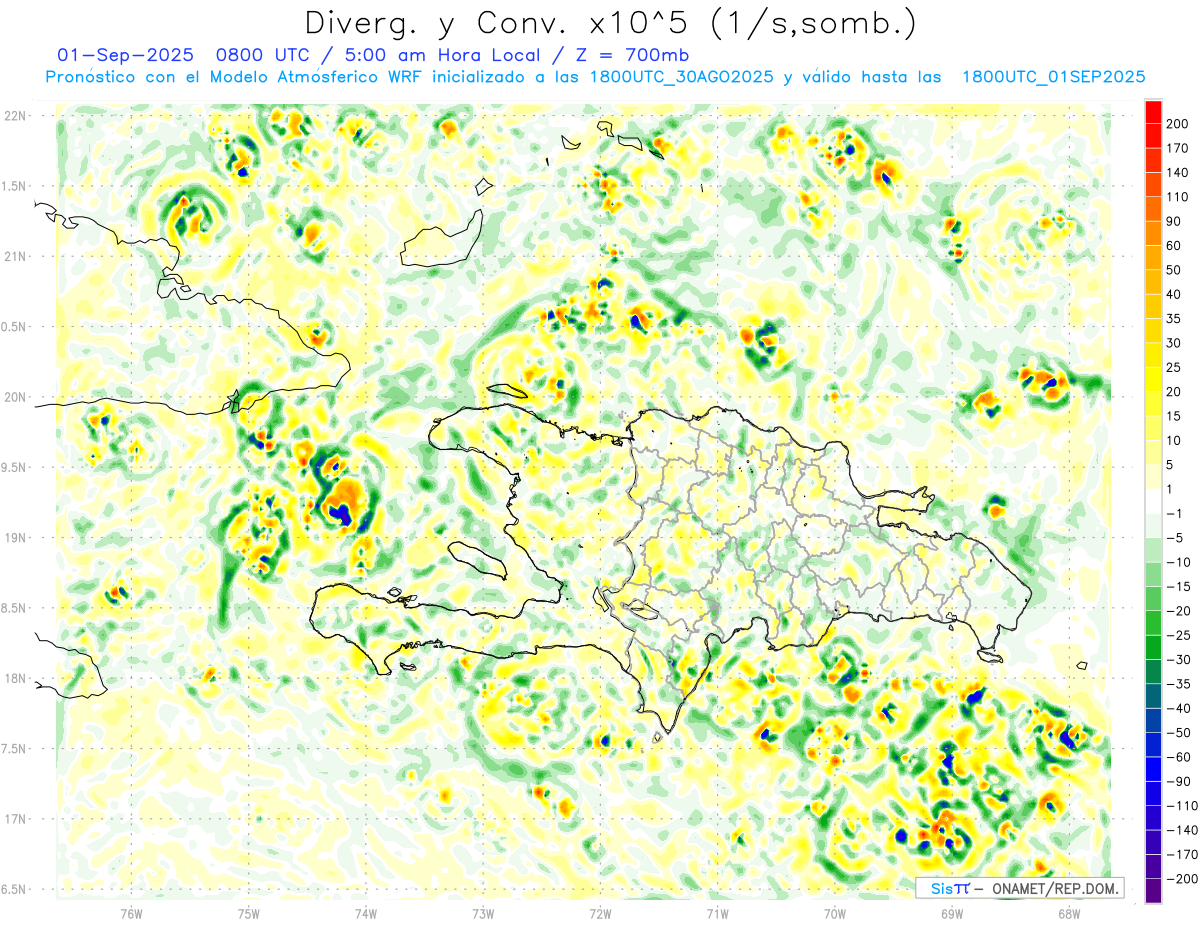This screenshot has height=927, width=1200.
Task: Click the "68W" longitude label
Action: [1069, 913]
